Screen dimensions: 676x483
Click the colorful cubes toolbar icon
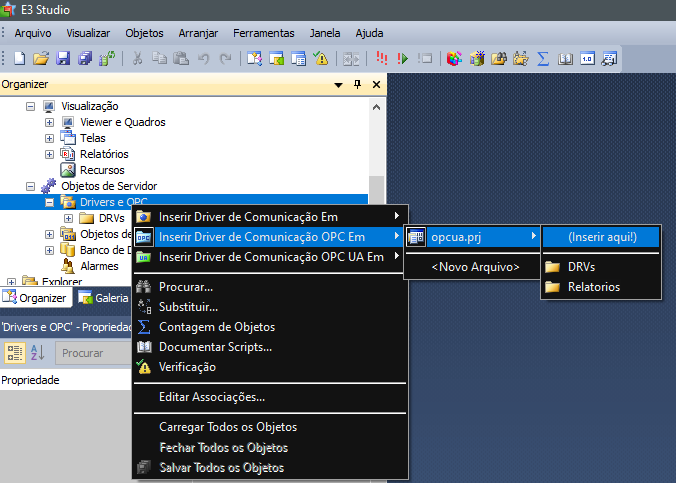coord(454,58)
